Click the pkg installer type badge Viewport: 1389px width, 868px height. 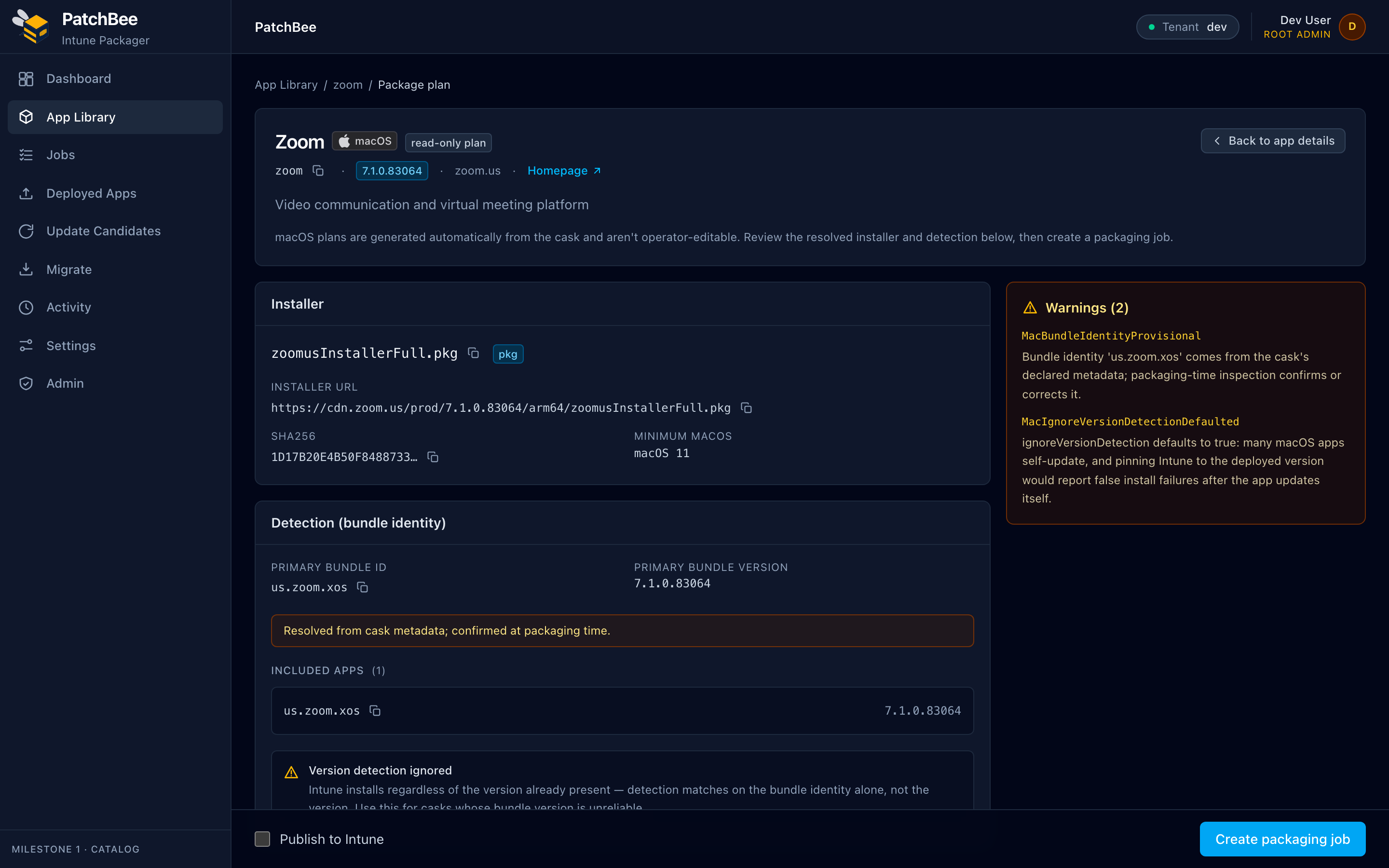[507, 353]
